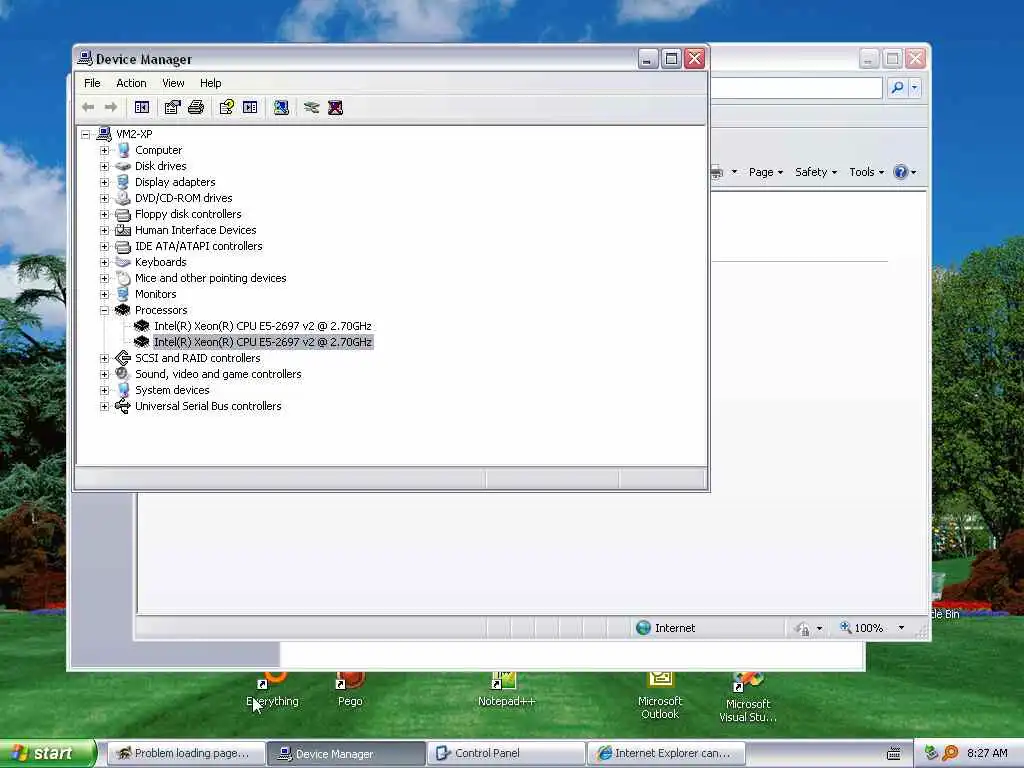1024x768 pixels.
Task: Click the Uninstall device toolbar icon
Action: pyautogui.click(x=336, y=107)
